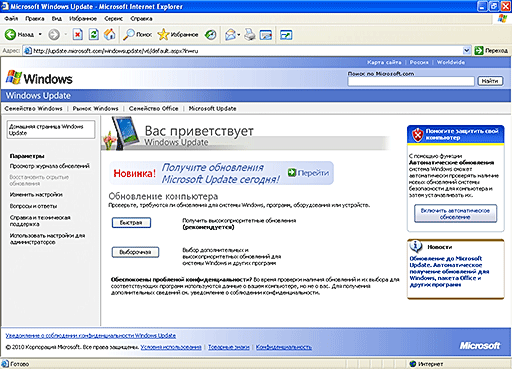Stop page loading with the red X icon
Viewport: 512px width, 369px height.
(78, 34)
